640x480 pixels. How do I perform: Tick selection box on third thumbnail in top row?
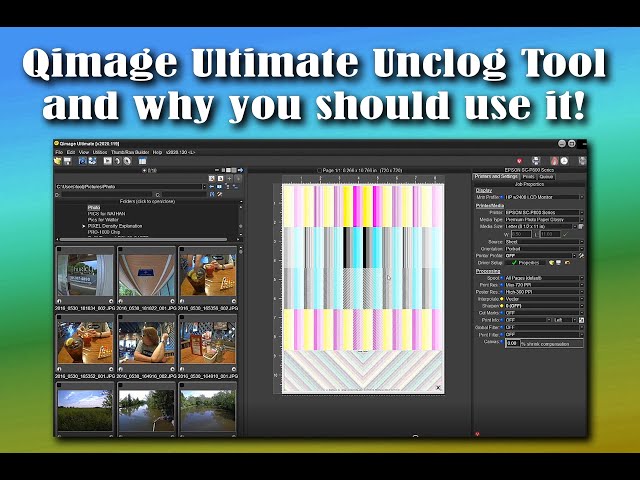click(x=182, y=249)
